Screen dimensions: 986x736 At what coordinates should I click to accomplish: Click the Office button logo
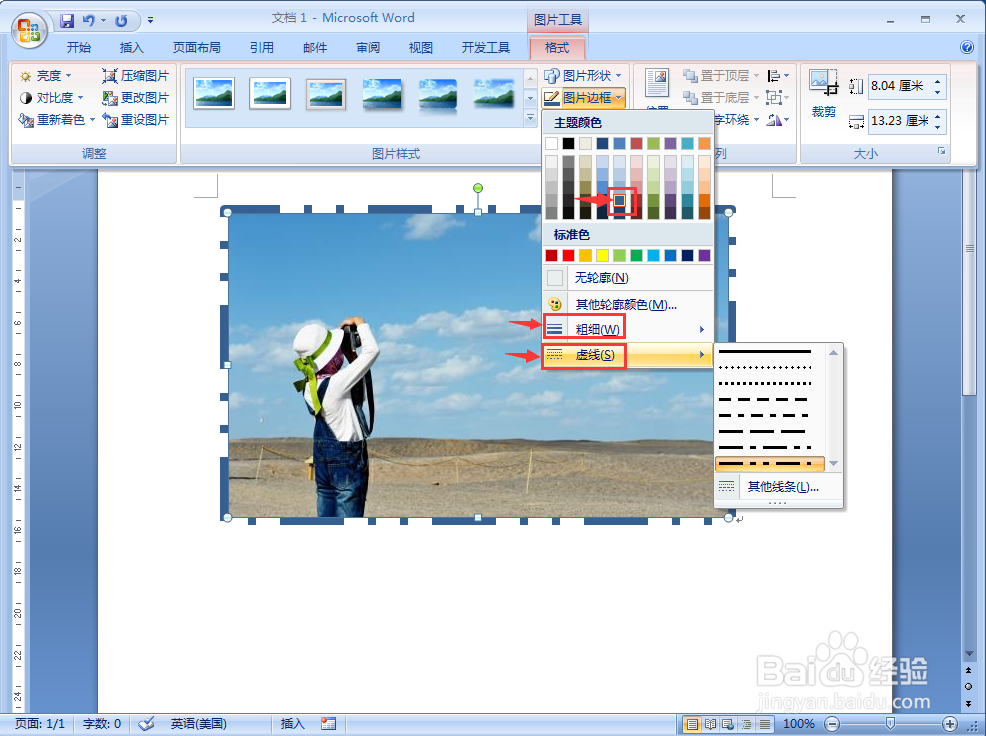pos(30,30)
